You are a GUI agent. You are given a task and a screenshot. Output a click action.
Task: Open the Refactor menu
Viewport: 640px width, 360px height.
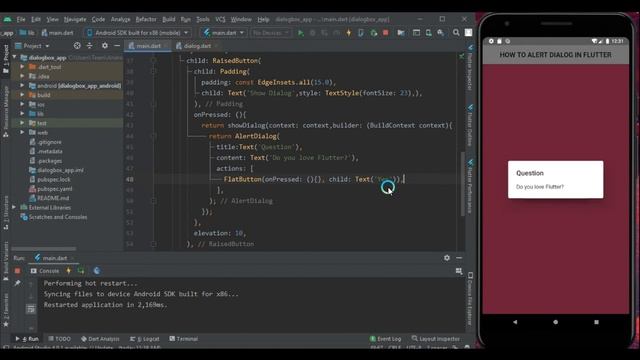(146, 19)
